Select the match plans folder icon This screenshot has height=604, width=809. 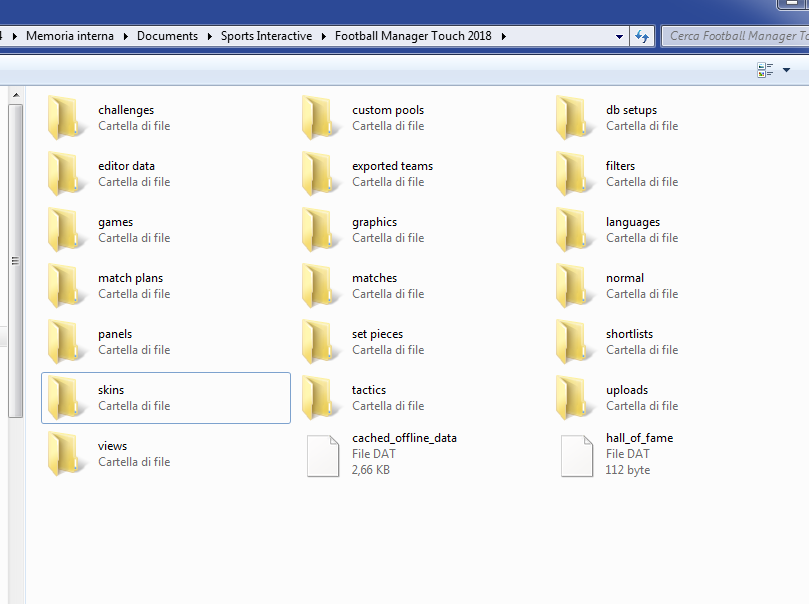pos(66,286)
